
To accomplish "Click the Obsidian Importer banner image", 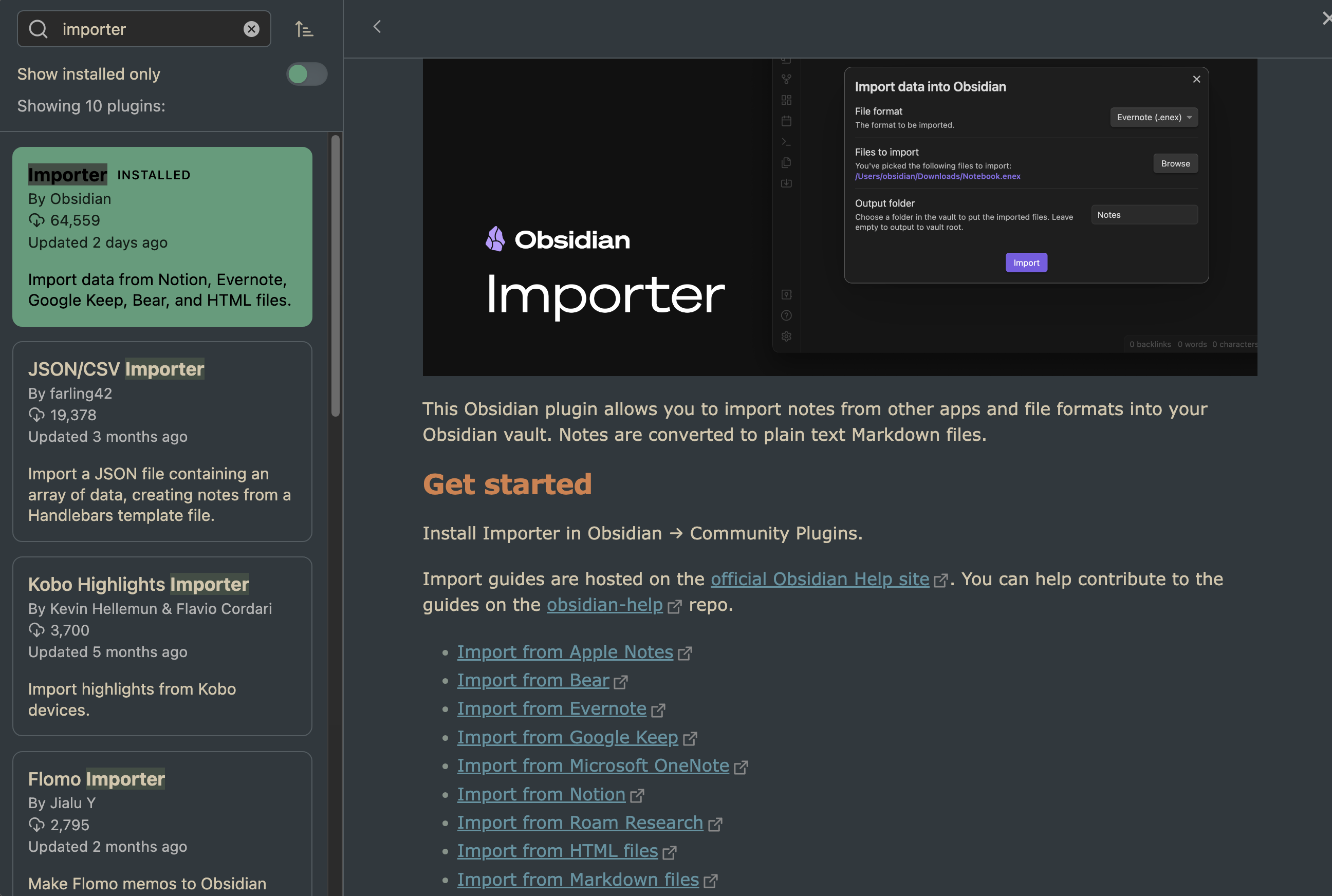I will pyautogui.click(x=840, y=217).
